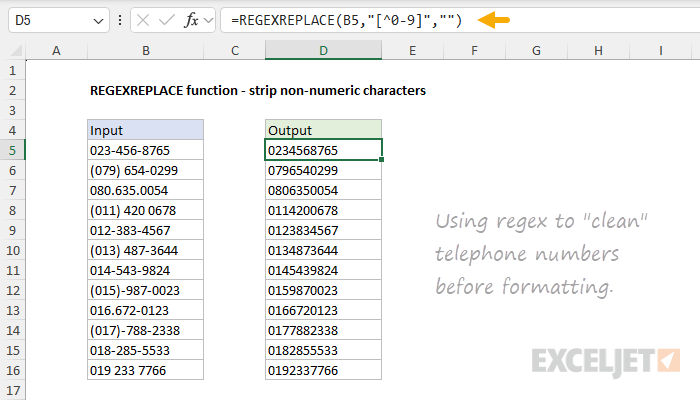Select cell with (017)-788-2338
Screen dimensions: 700x400
click(146, 330)
